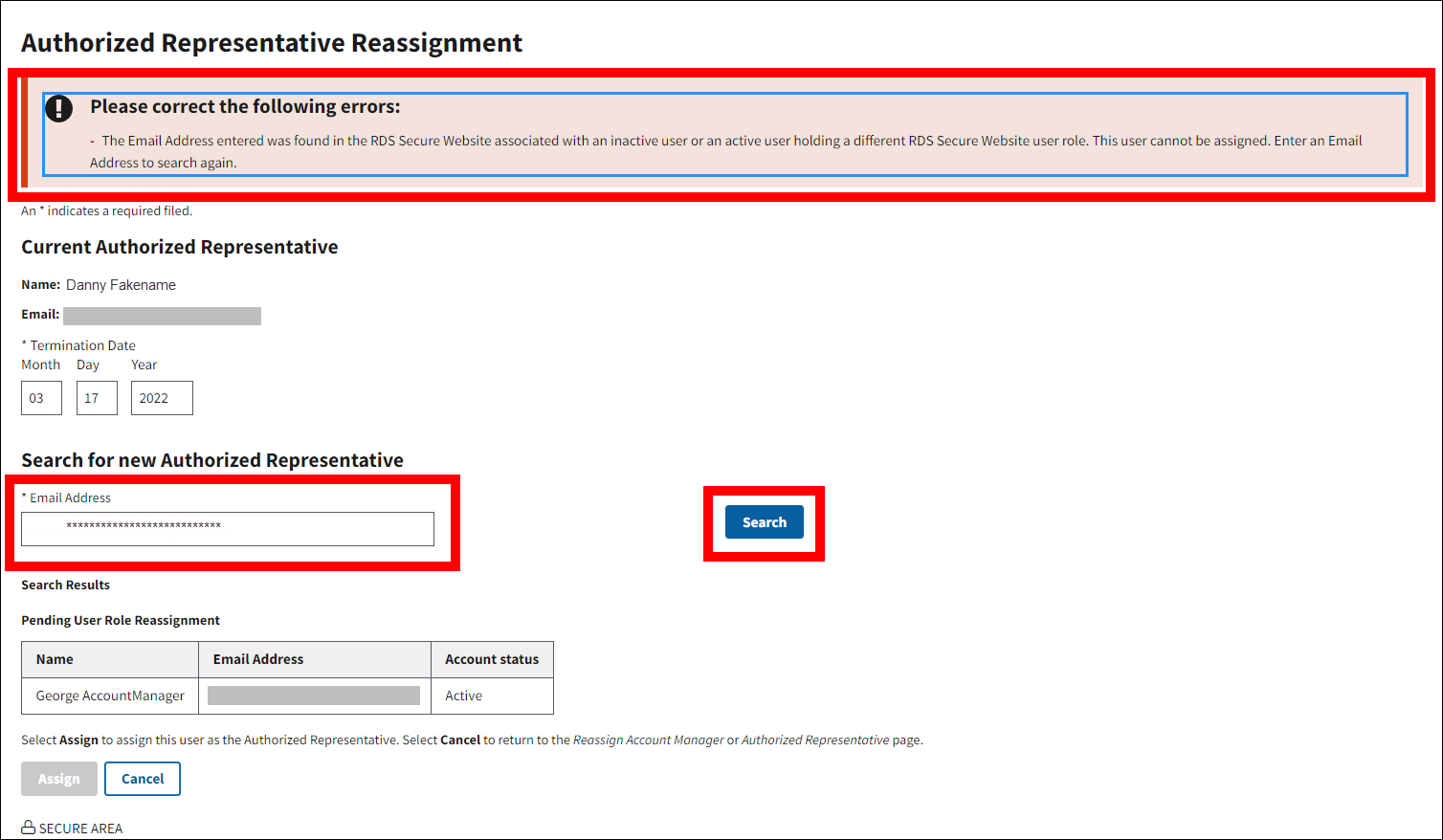Focus the new representative Email Address field
This screenshot has width=1443, height=840.
[228, 529]
